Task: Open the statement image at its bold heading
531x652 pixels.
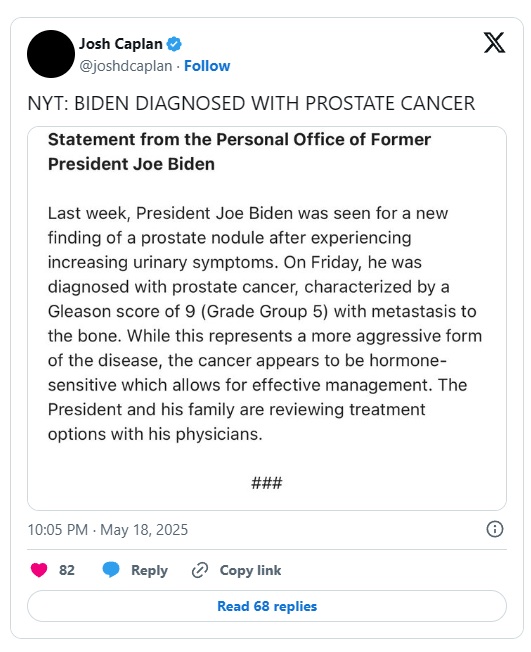Action: pos(239,152)
